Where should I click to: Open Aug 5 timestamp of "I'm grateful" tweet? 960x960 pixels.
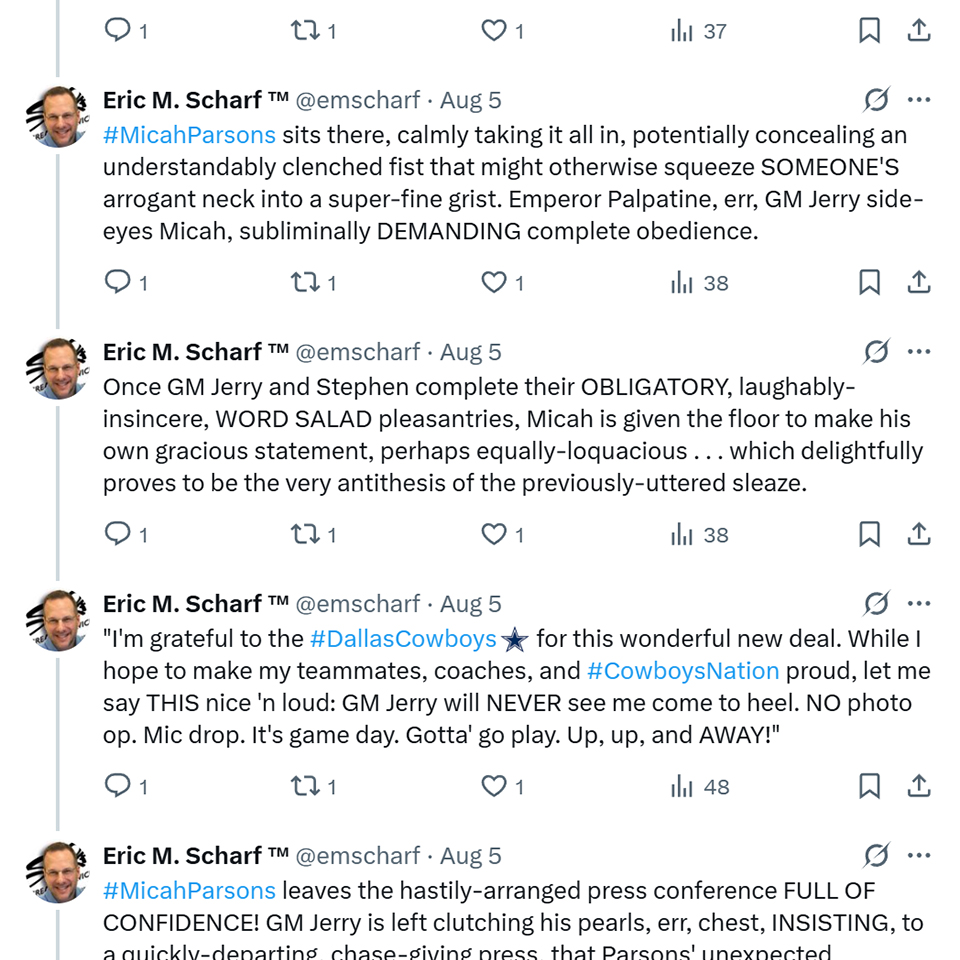pyautogui.click(x=470, y=604)
